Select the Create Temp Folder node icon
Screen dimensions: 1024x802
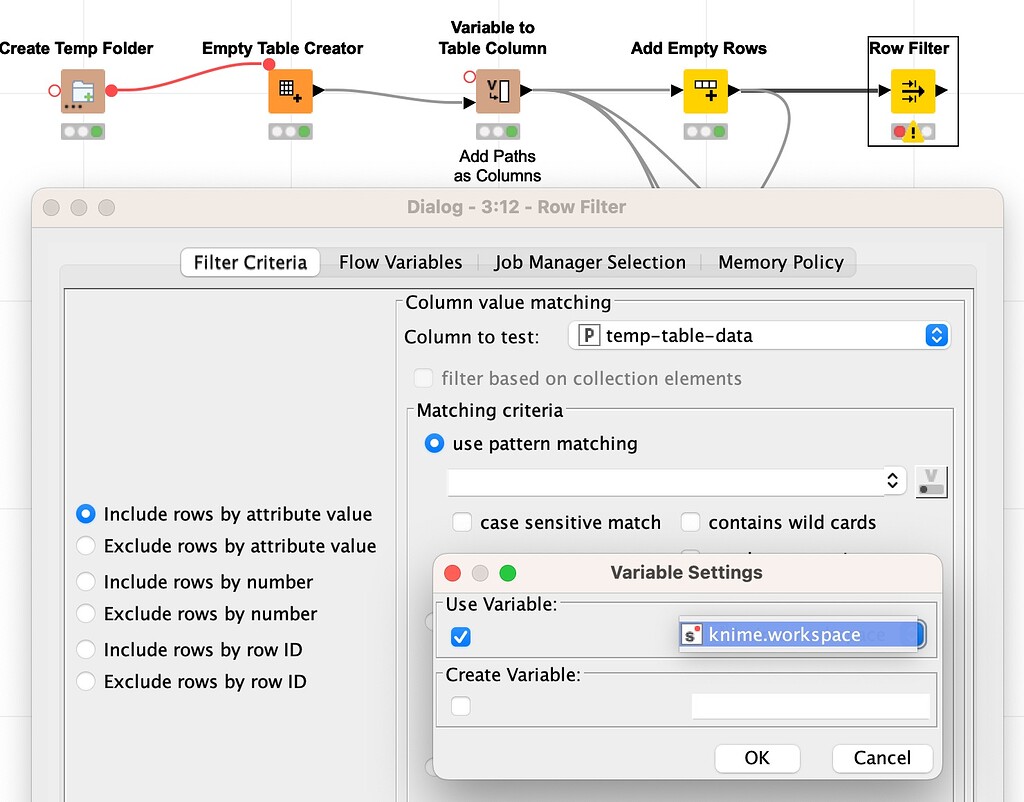pyautogui.click(x=82, y=91)
